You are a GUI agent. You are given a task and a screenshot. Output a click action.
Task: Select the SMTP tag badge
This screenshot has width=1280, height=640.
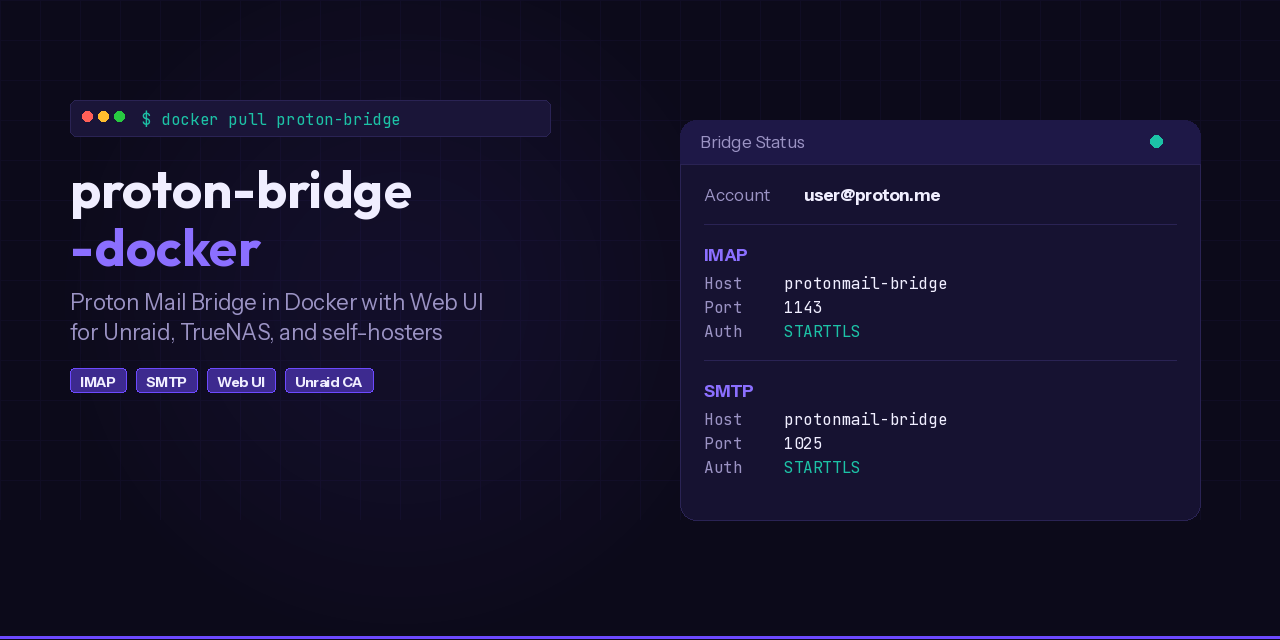167,381
